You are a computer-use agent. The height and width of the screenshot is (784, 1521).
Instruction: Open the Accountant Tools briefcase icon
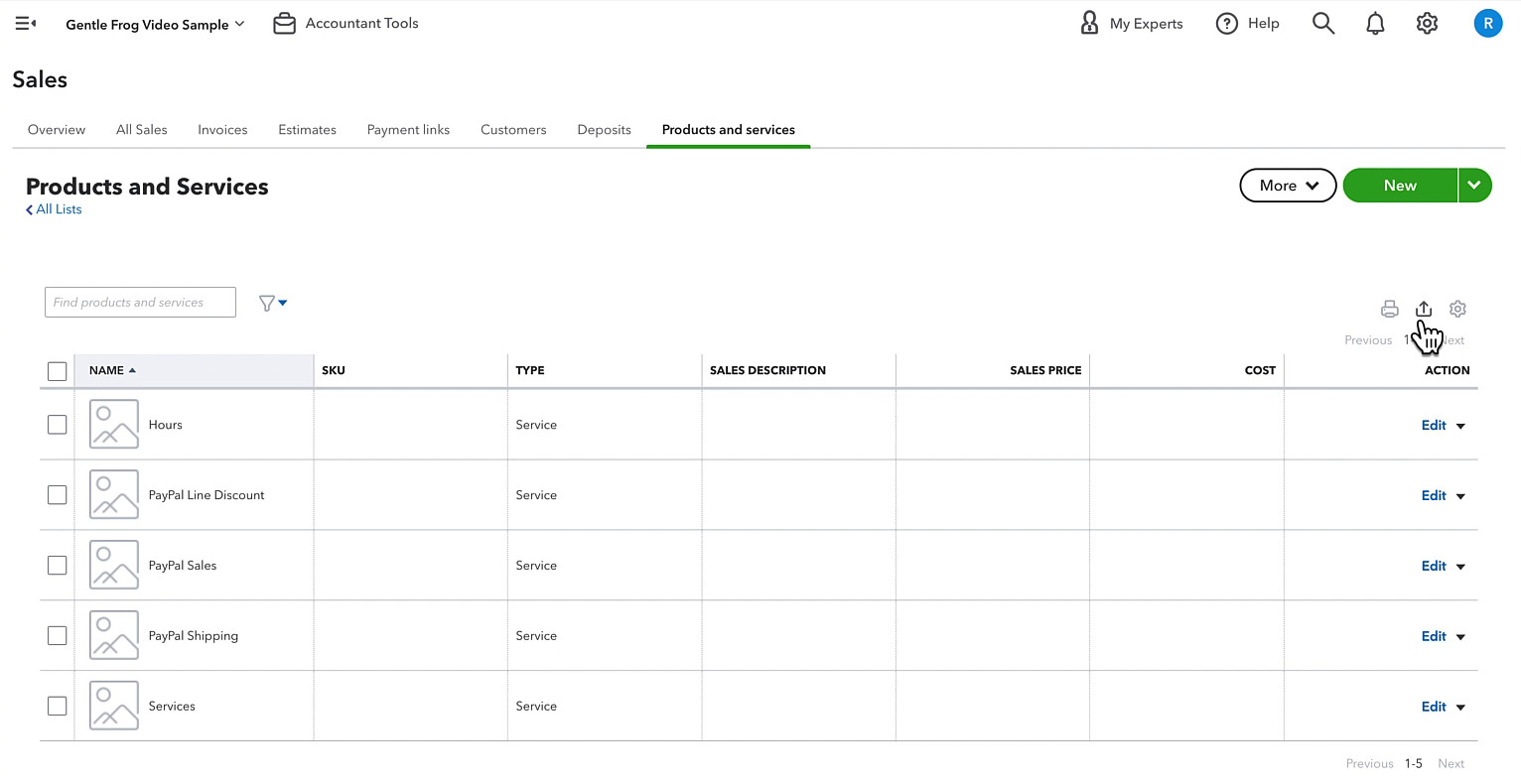[284, 23]
